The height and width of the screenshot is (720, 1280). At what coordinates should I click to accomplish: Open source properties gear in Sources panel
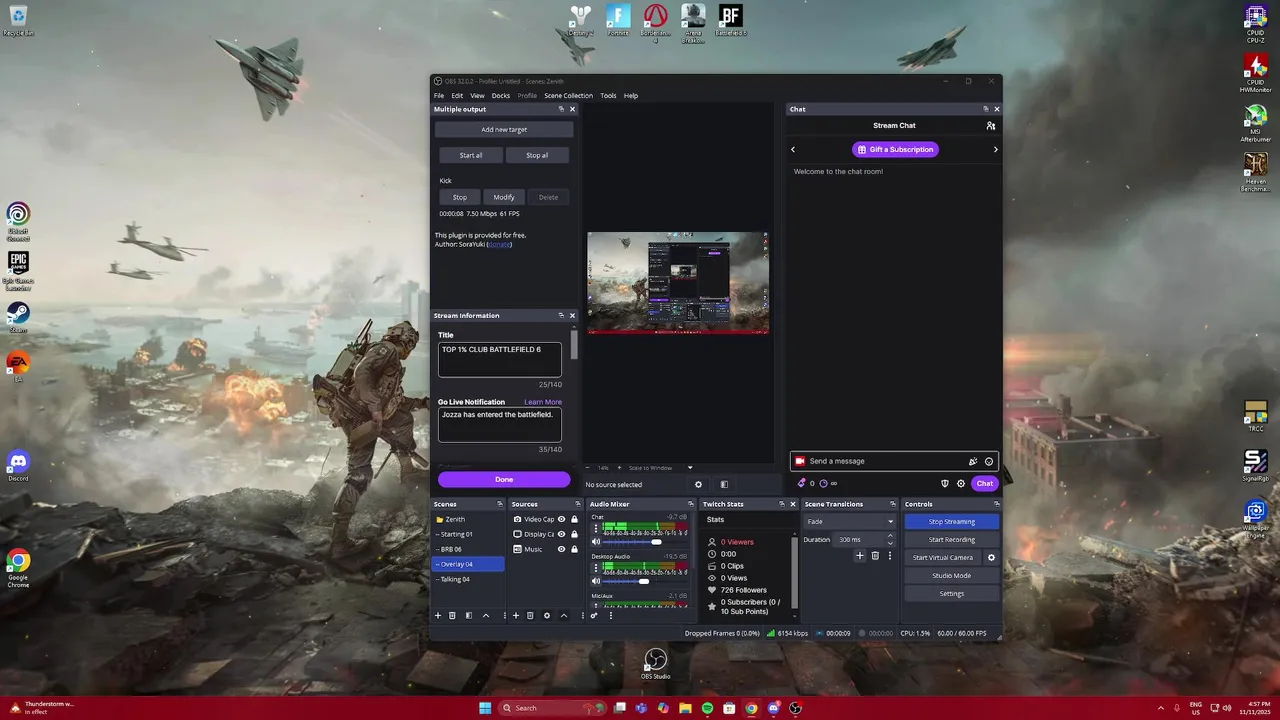pos(546,615)
